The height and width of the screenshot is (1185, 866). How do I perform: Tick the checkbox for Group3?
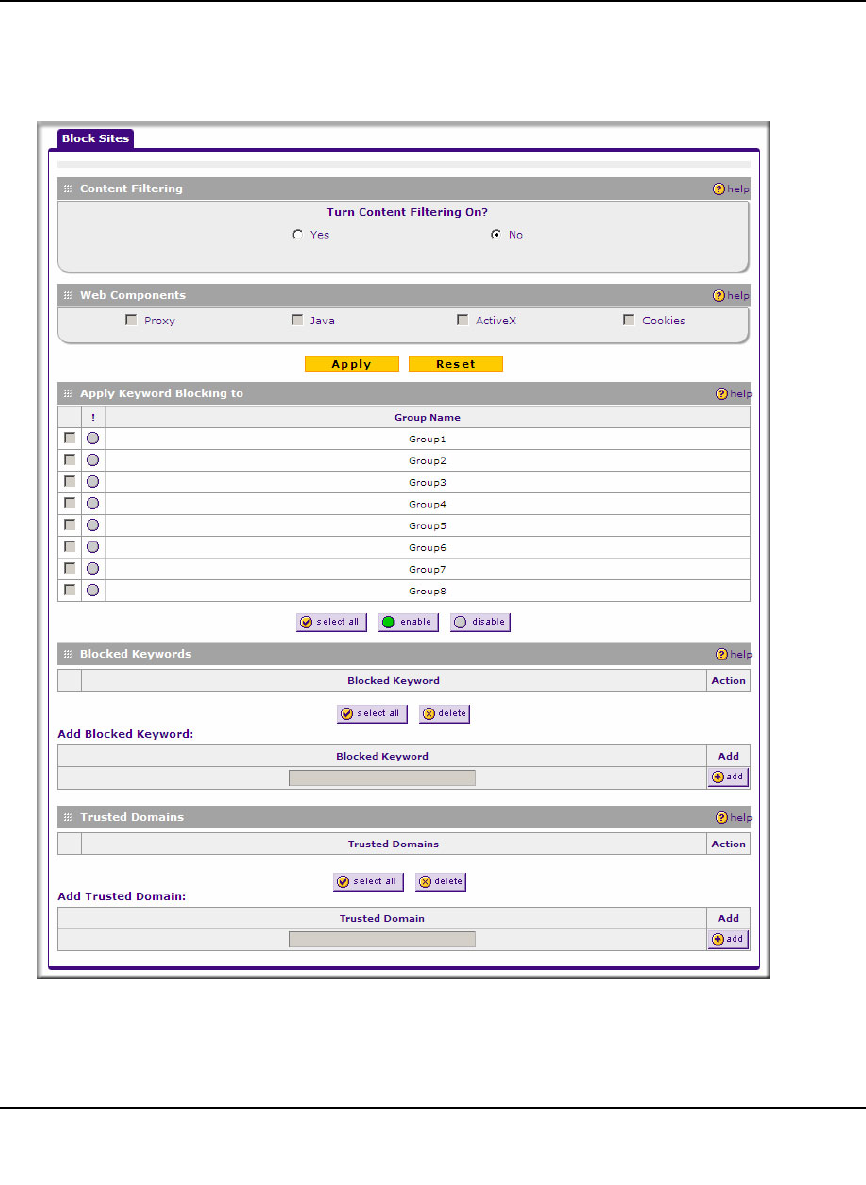point(70,481)
